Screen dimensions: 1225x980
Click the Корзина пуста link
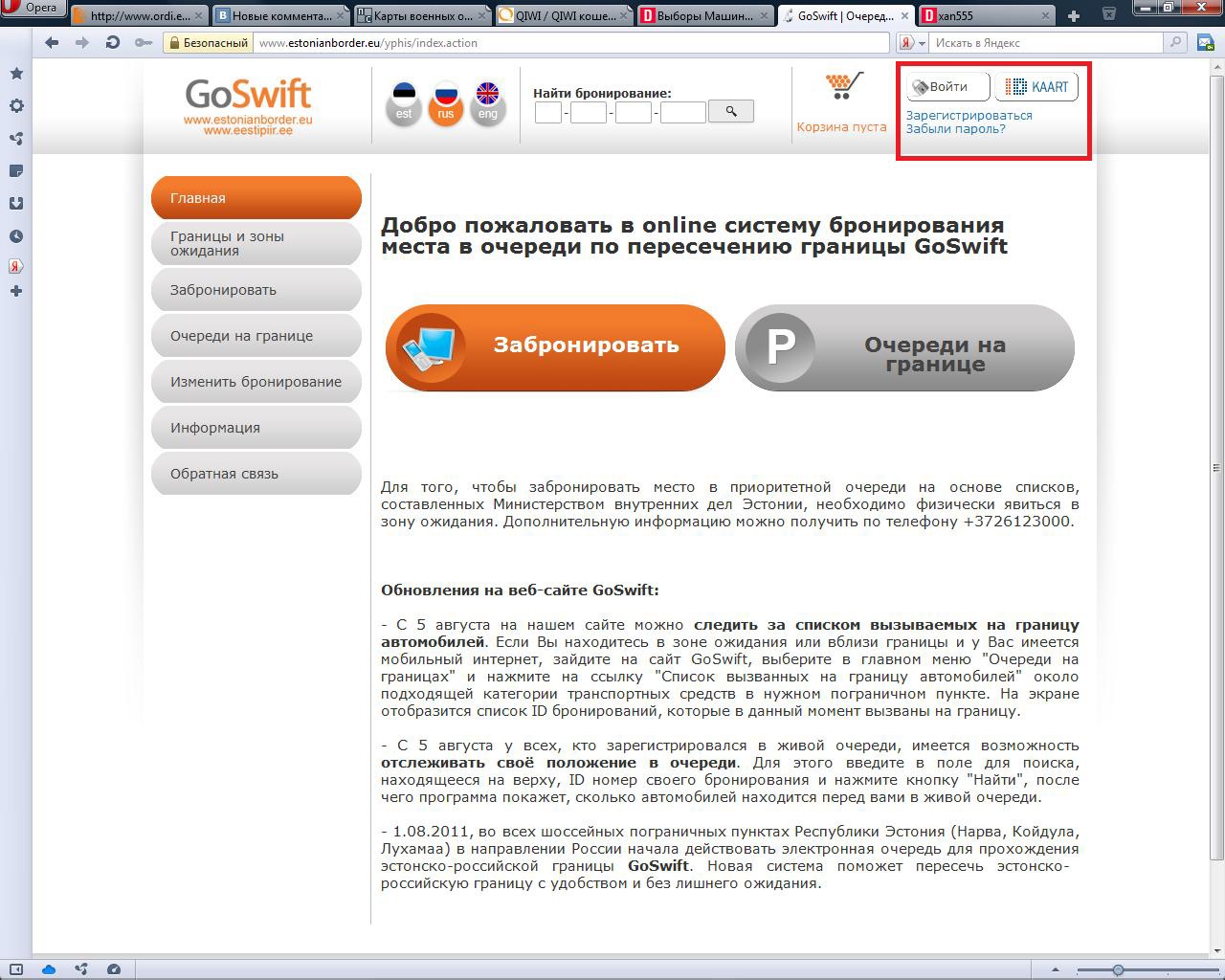(841, 126)
